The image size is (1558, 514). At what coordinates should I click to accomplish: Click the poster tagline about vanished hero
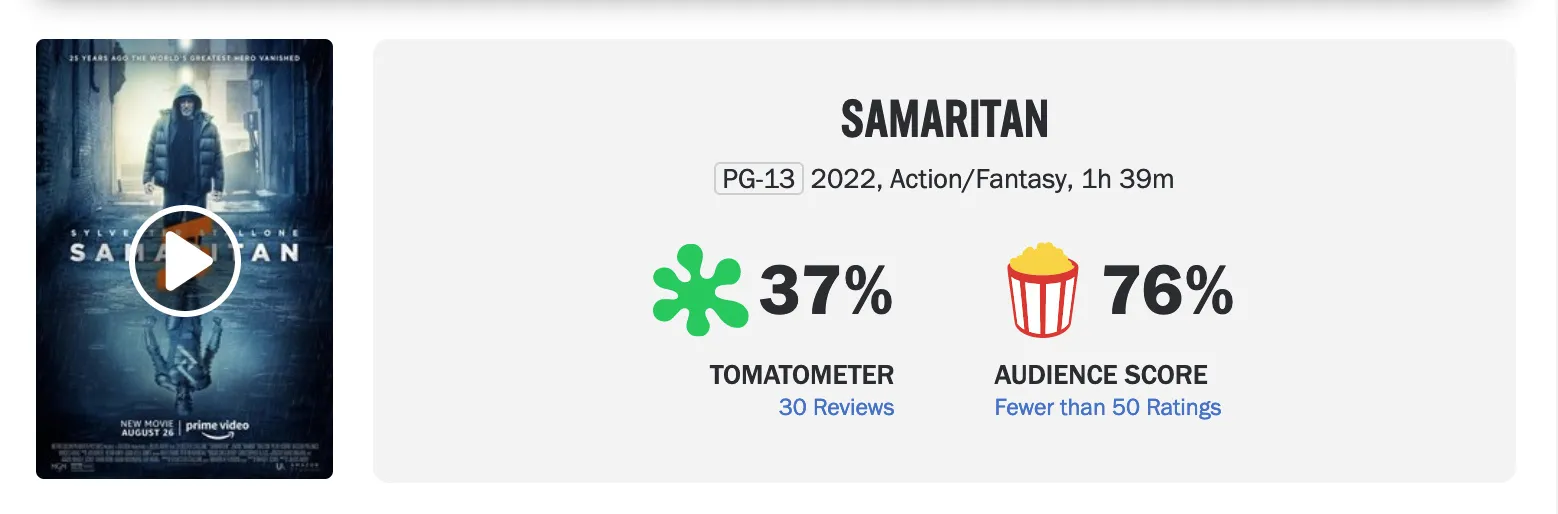coord(184,59)
